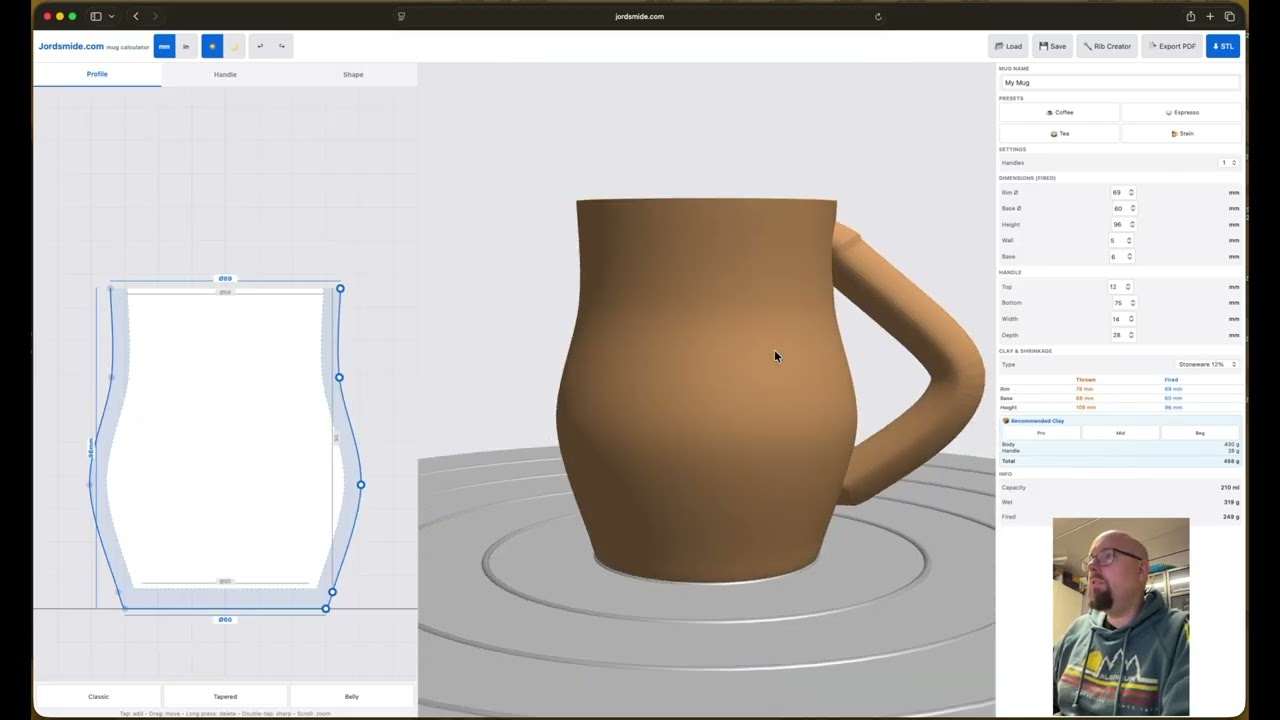Viewport: 1280px width, 720px height.
Task: Click Export PDF button
Action: pyautogui.click(x=1172, y=46)
